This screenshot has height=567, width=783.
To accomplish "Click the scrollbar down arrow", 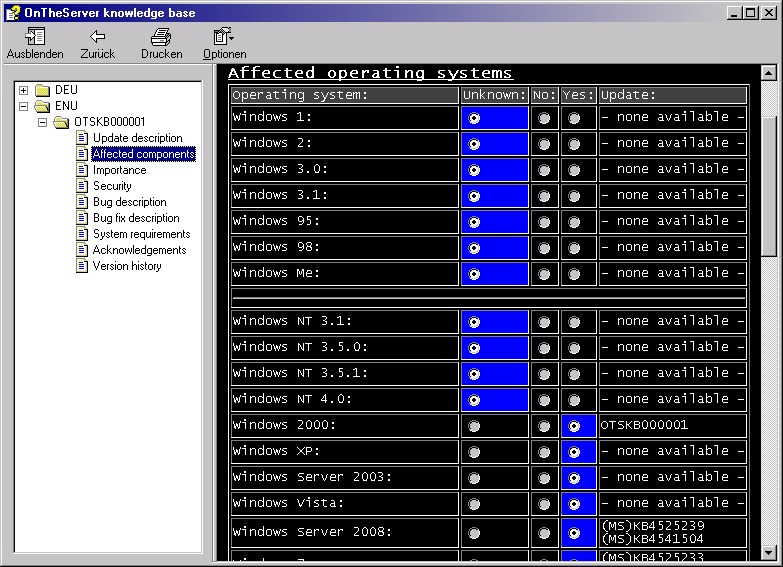I will coord(769,553).
